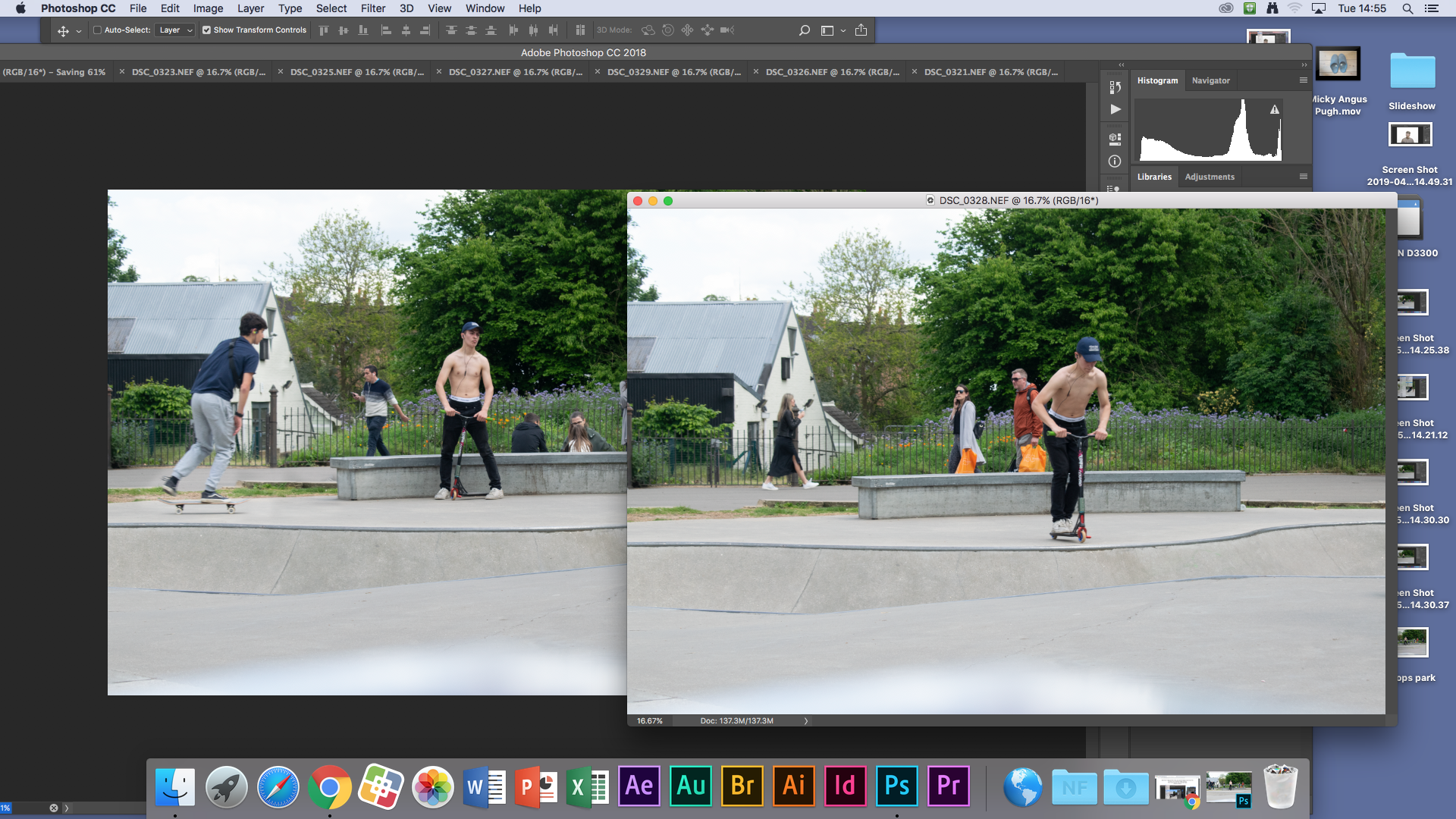Open the Info panel icon
The image size is (1456, 819).
pos(1115,161)
